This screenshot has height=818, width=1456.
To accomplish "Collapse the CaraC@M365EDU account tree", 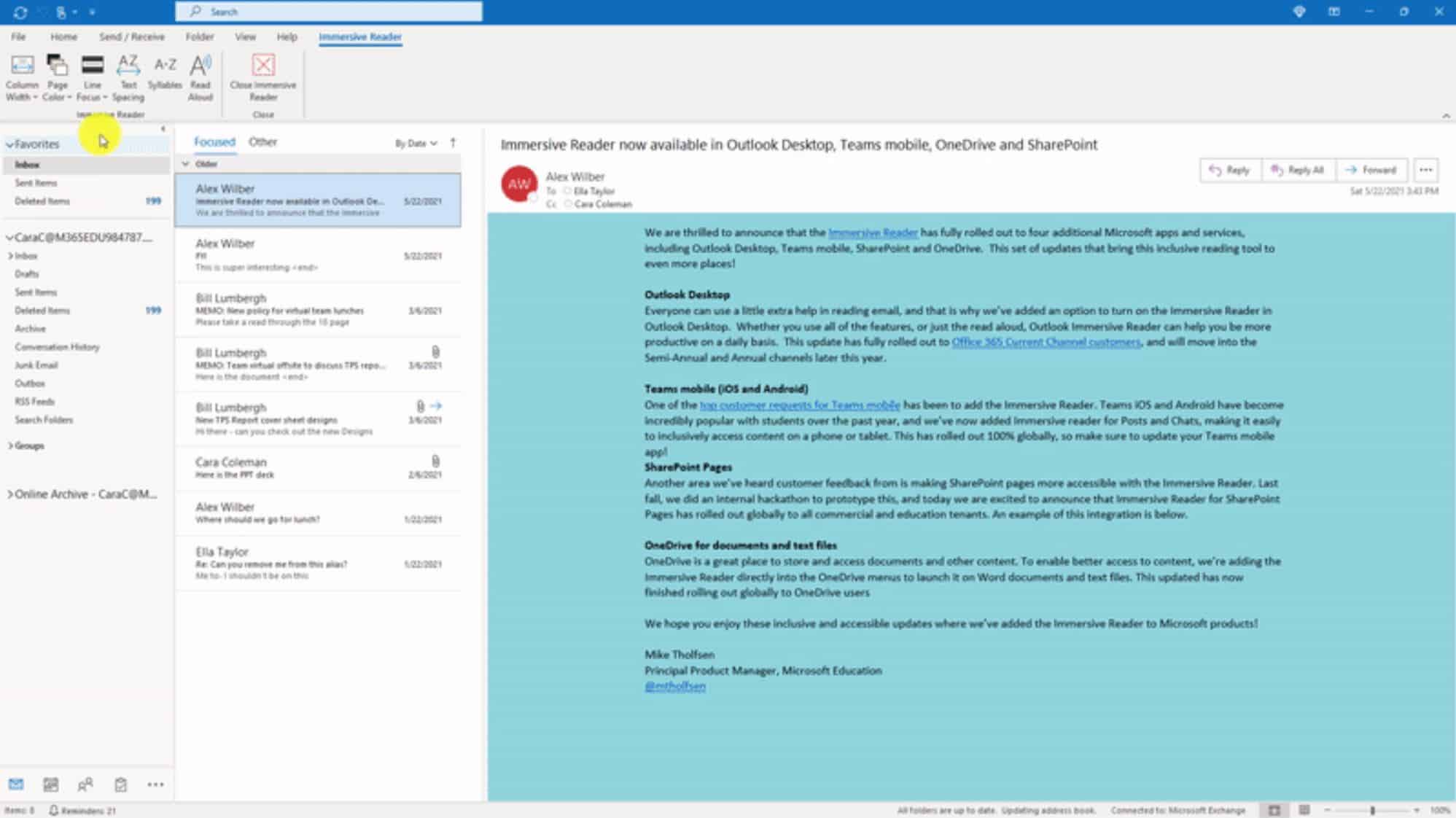I will [x=9, y=238].
